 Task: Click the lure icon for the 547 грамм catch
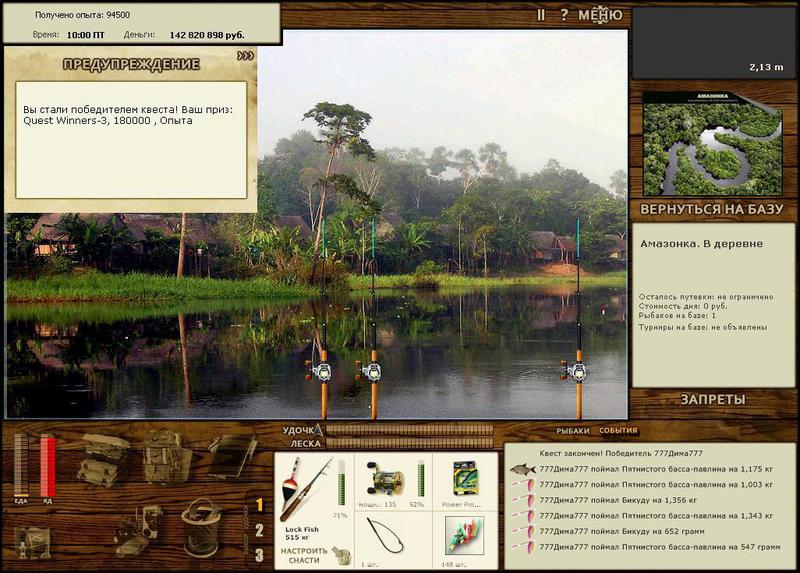524,546
